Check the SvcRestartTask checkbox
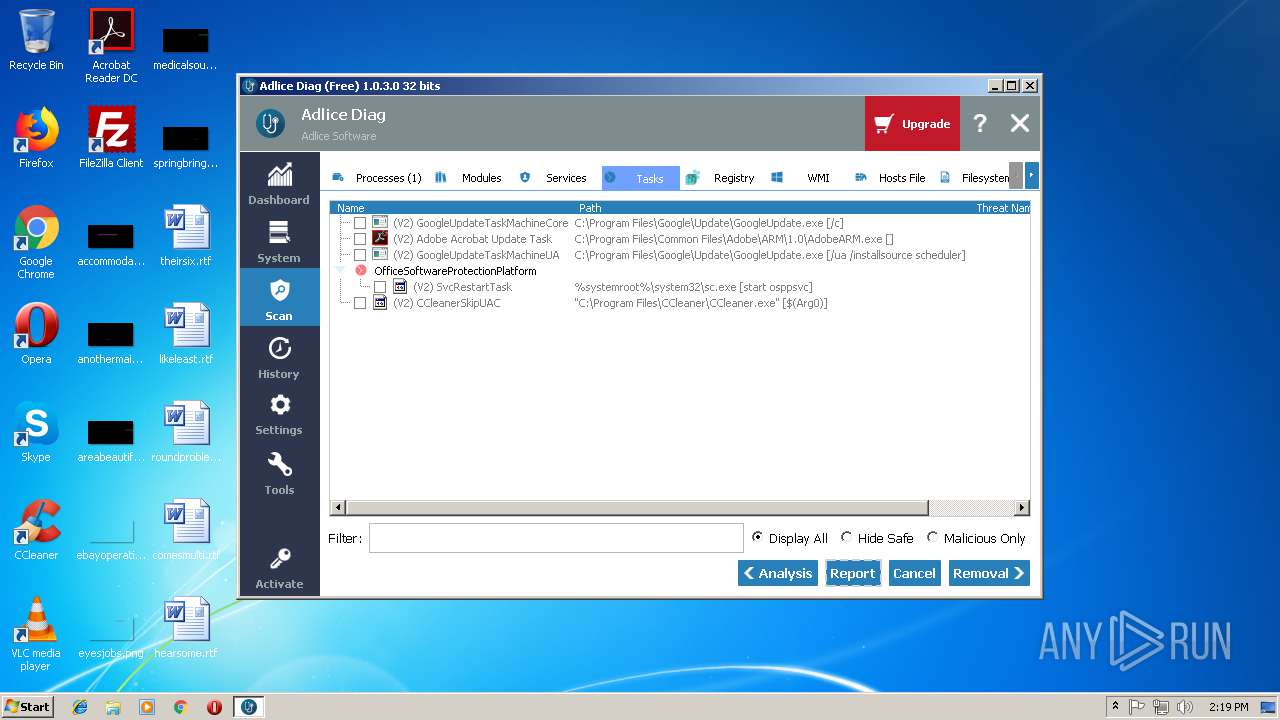The height and width of the screenshot is (720, 1280). click(380, 287)
